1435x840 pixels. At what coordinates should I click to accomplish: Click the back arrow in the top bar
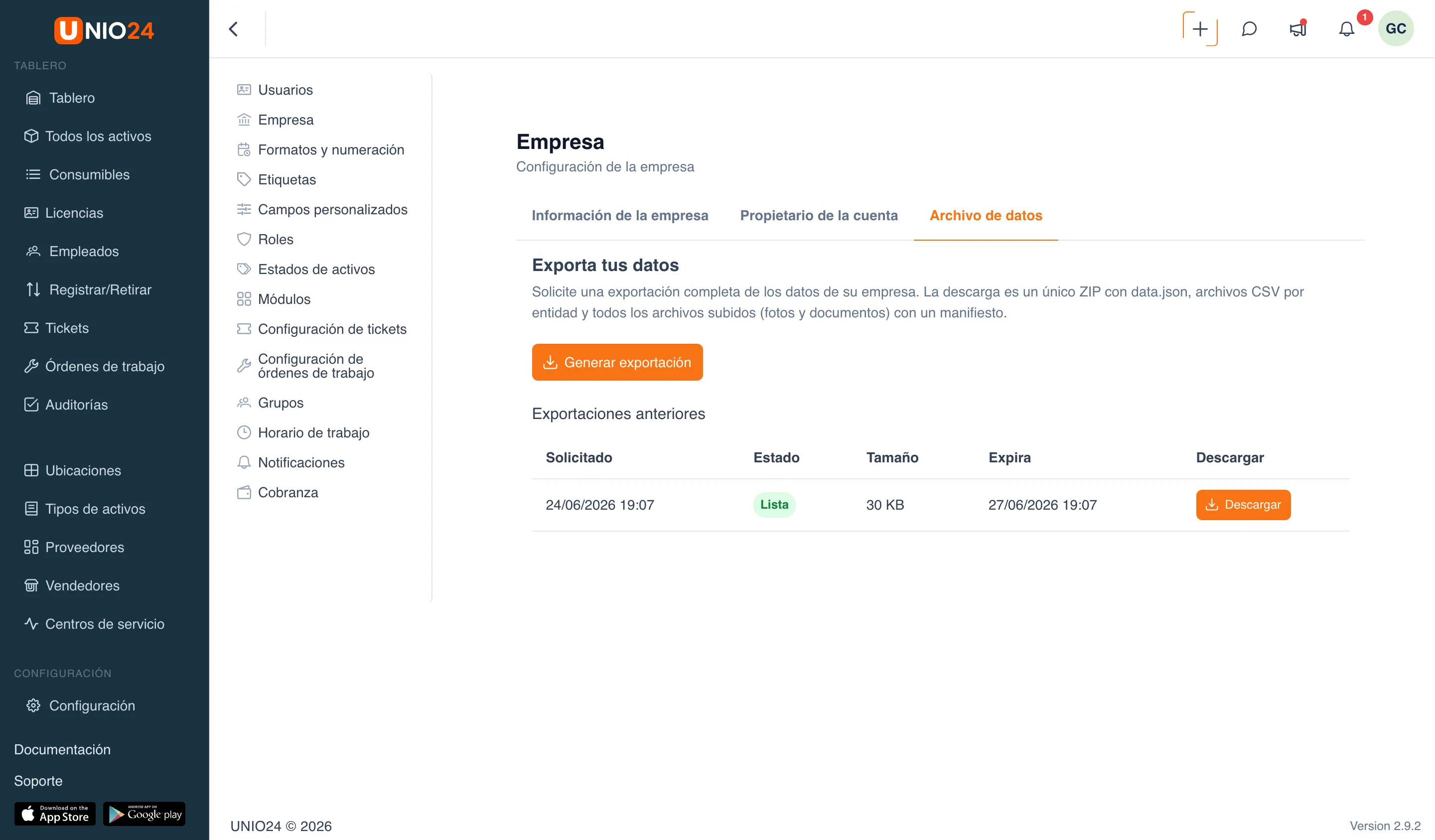click(234, 29)
